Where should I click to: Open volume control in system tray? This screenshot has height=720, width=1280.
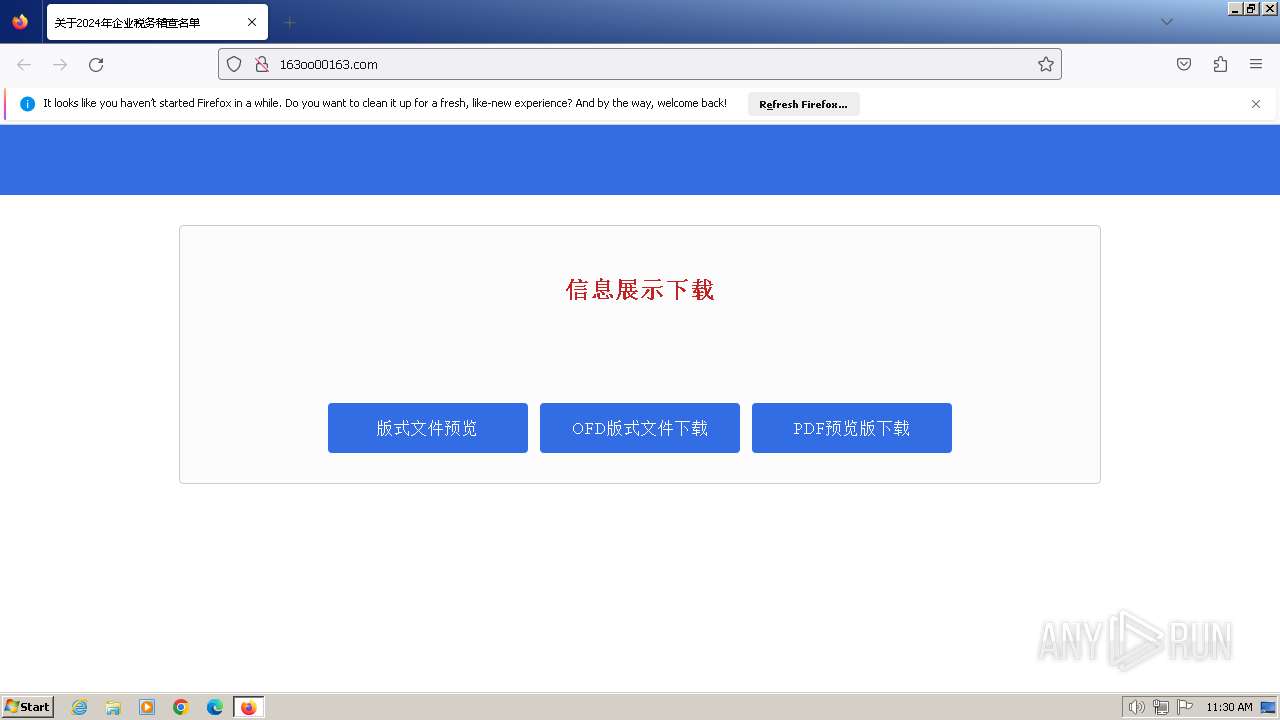[1136, 707]
